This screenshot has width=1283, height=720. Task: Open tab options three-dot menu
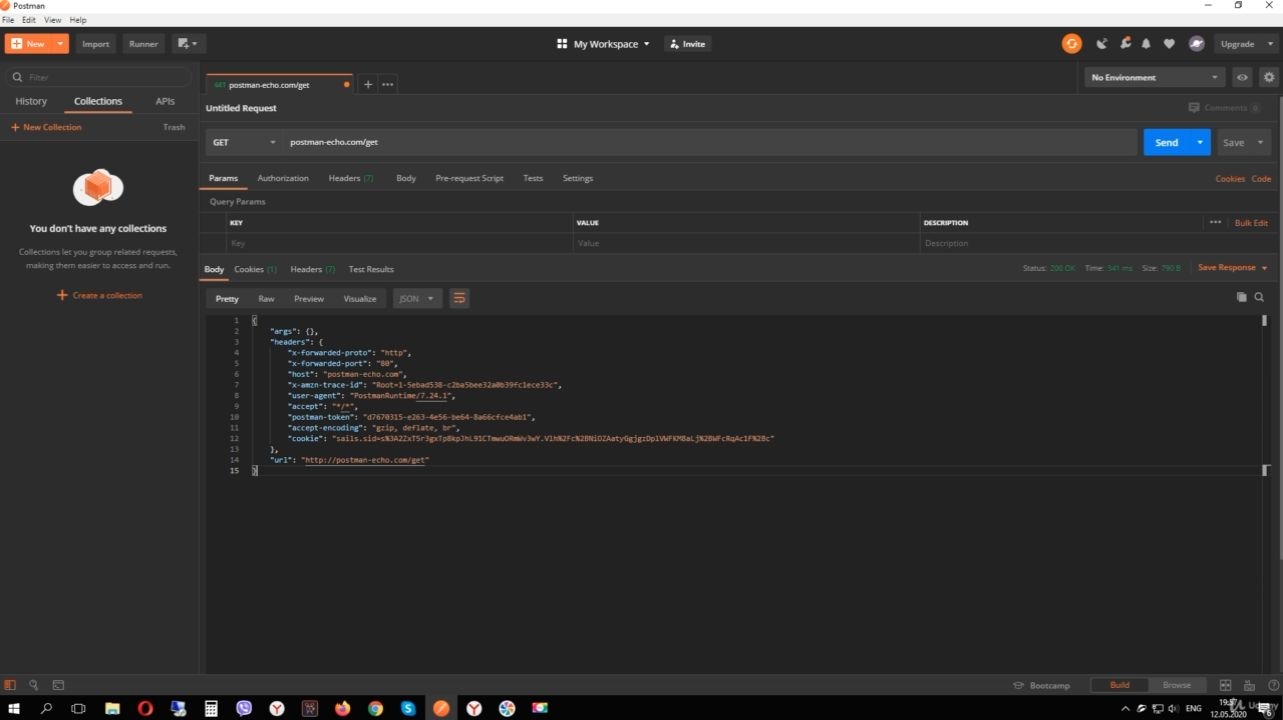click(388, 84)
